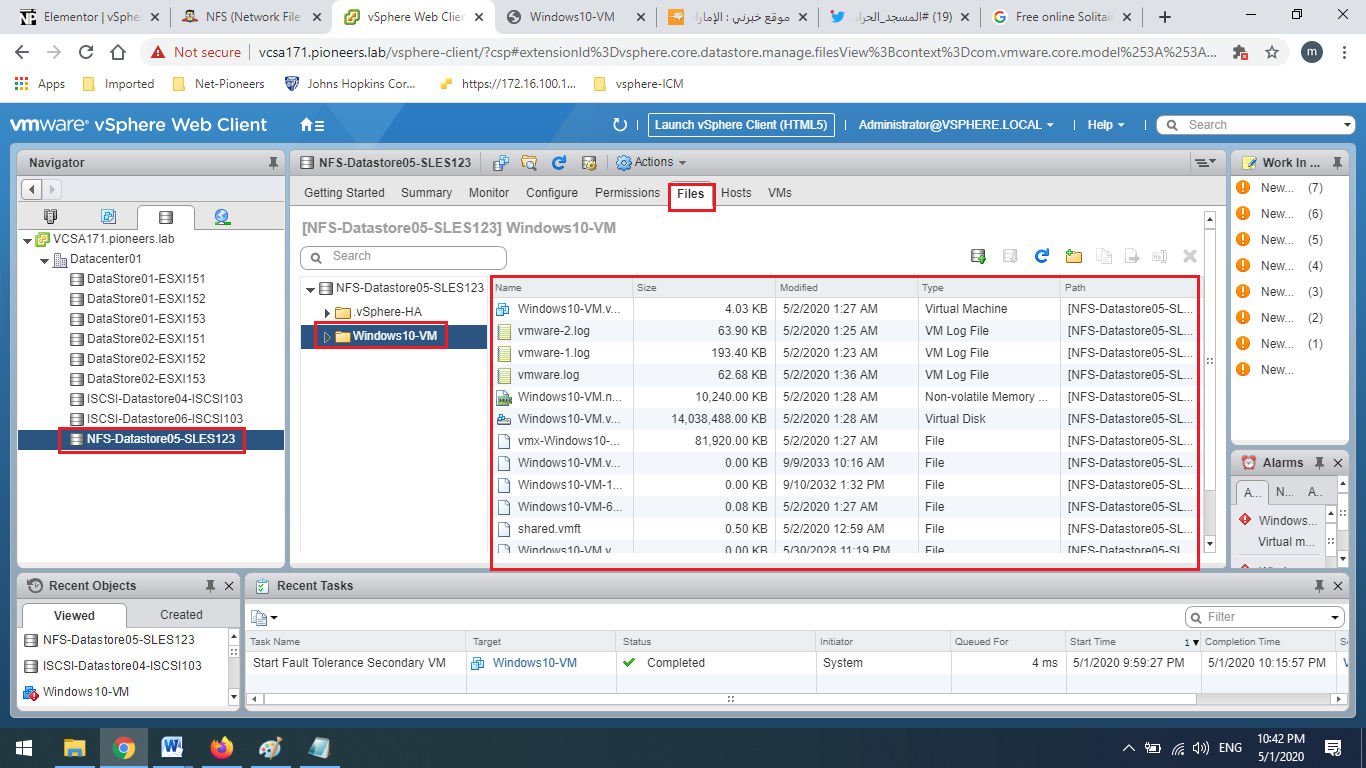This screenshot has width=1366, height=768.
Task: Open Firefox from the taskbar
Action: (221, 747)
